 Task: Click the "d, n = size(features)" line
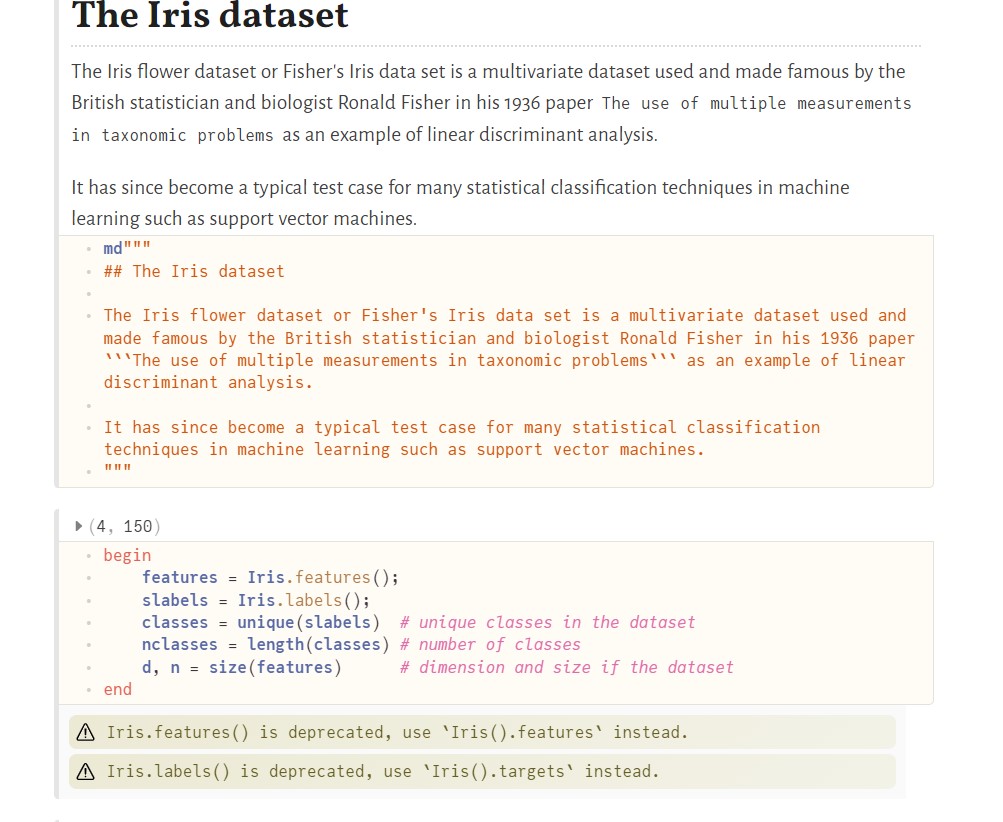coord(241,667)
